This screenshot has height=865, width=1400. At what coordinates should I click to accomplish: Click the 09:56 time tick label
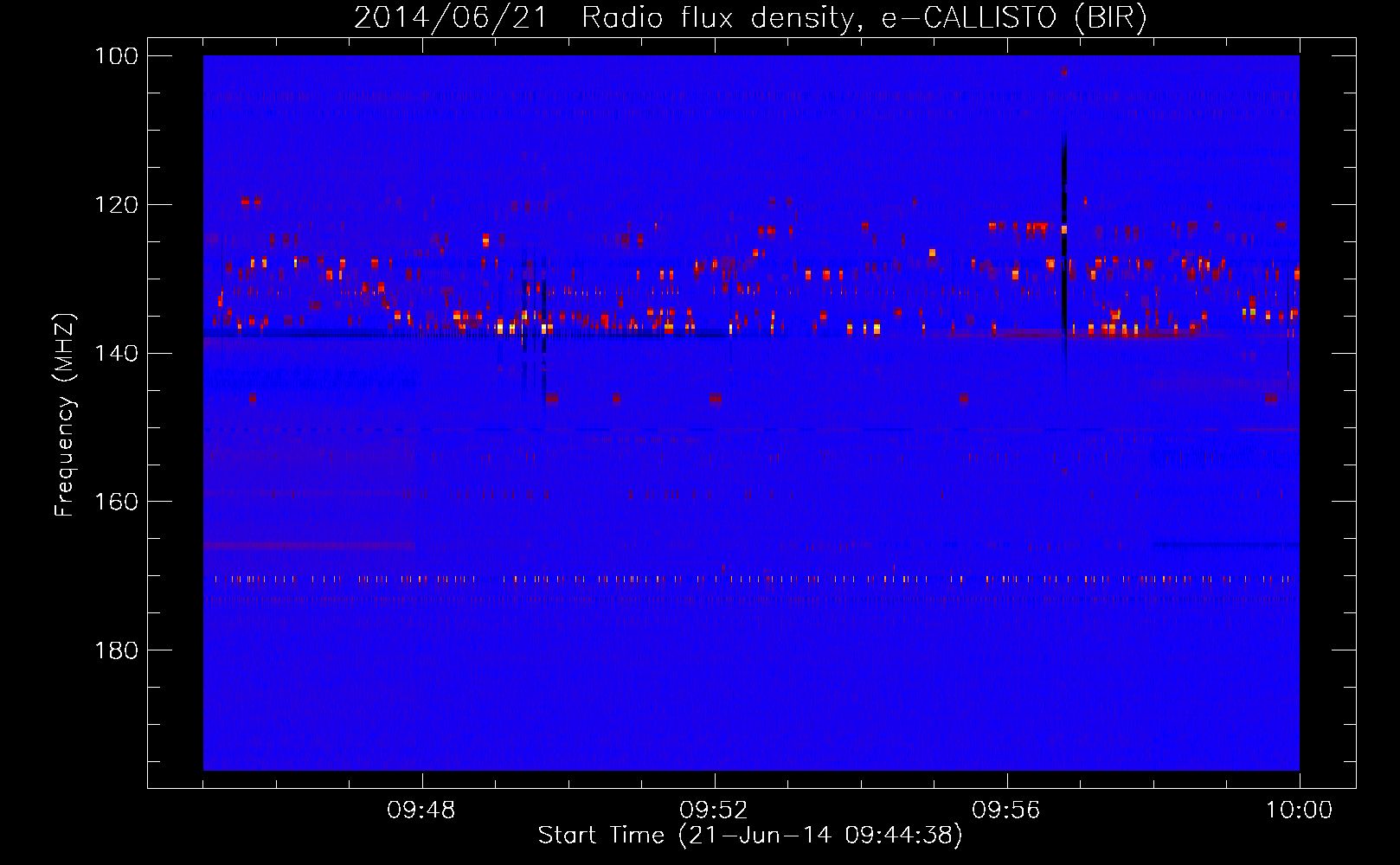point(1006,811)
